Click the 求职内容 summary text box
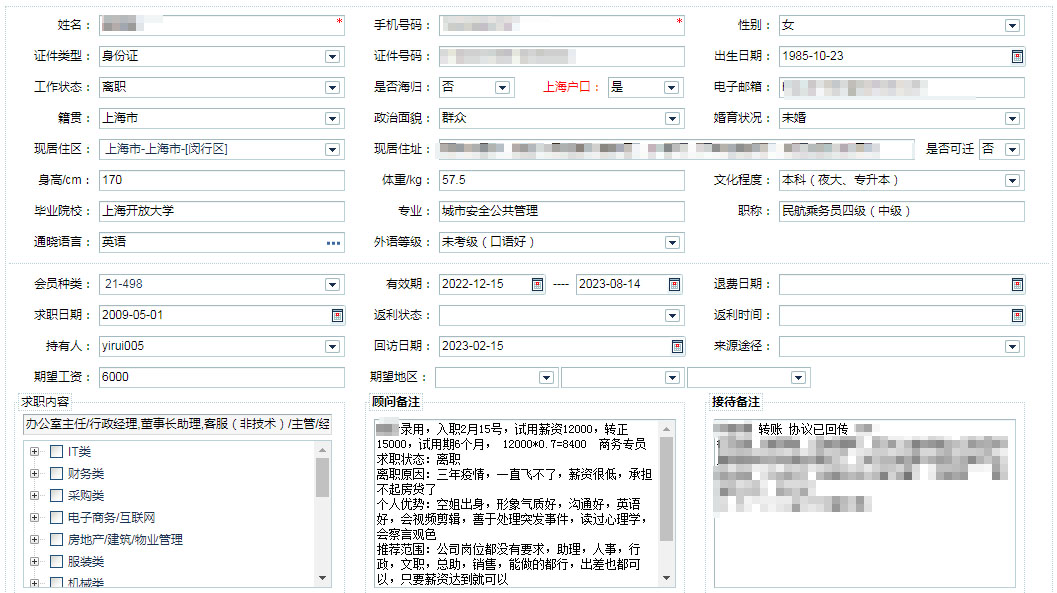The width and height of the screenshot is (1057, 593). (x=177, y=425)
